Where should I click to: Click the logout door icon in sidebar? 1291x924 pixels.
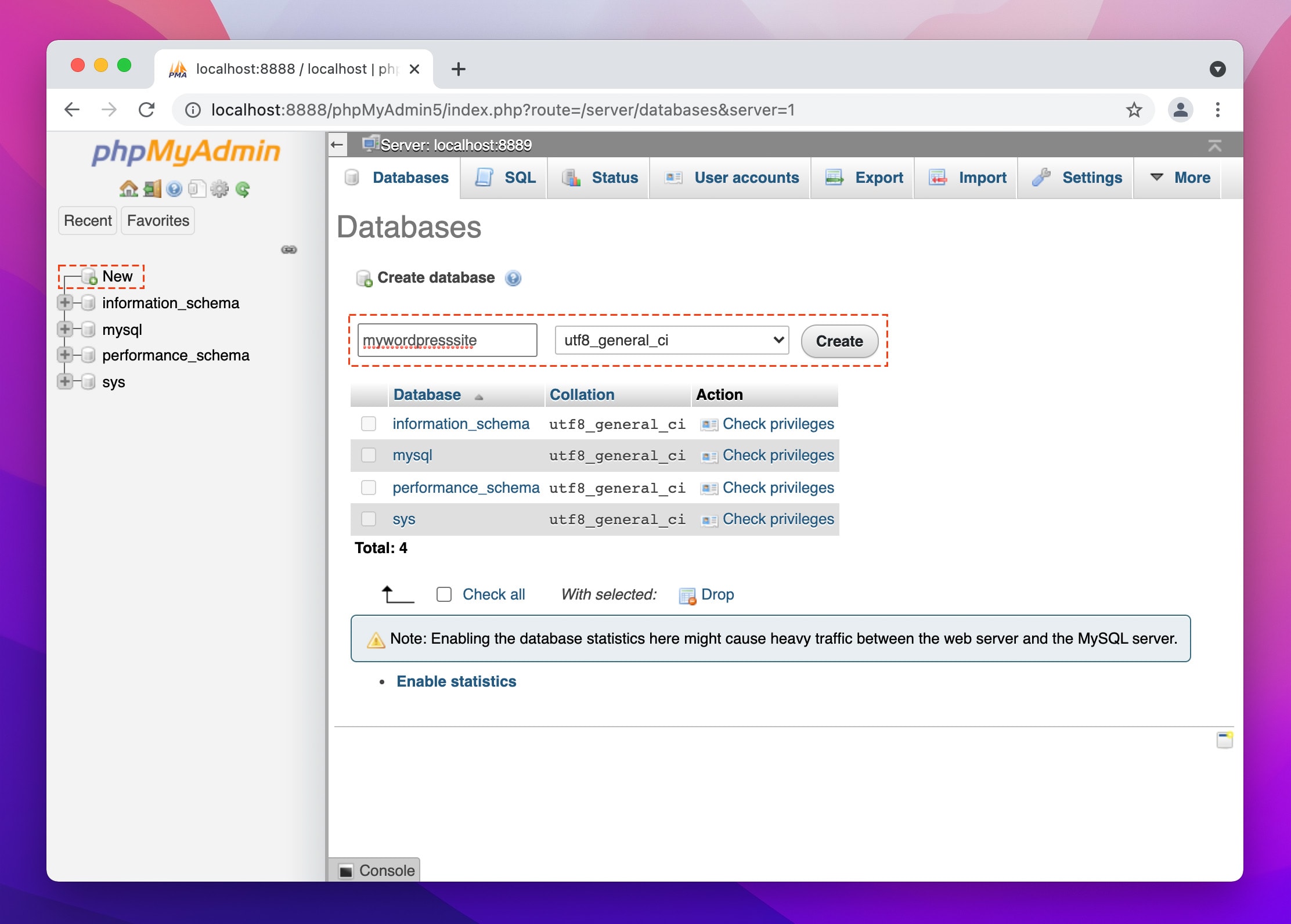tap(152, 189)
